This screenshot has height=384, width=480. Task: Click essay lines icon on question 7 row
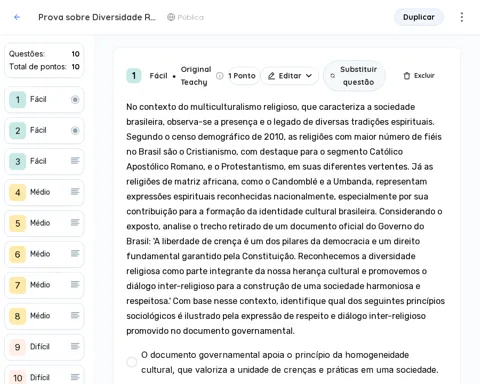tap(75, 284)
